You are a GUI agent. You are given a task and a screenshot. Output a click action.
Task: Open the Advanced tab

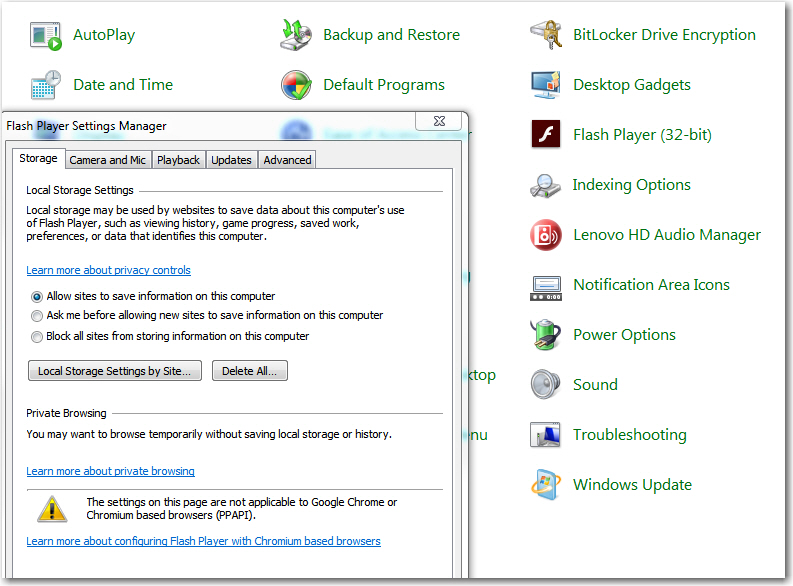click(287, 160)
